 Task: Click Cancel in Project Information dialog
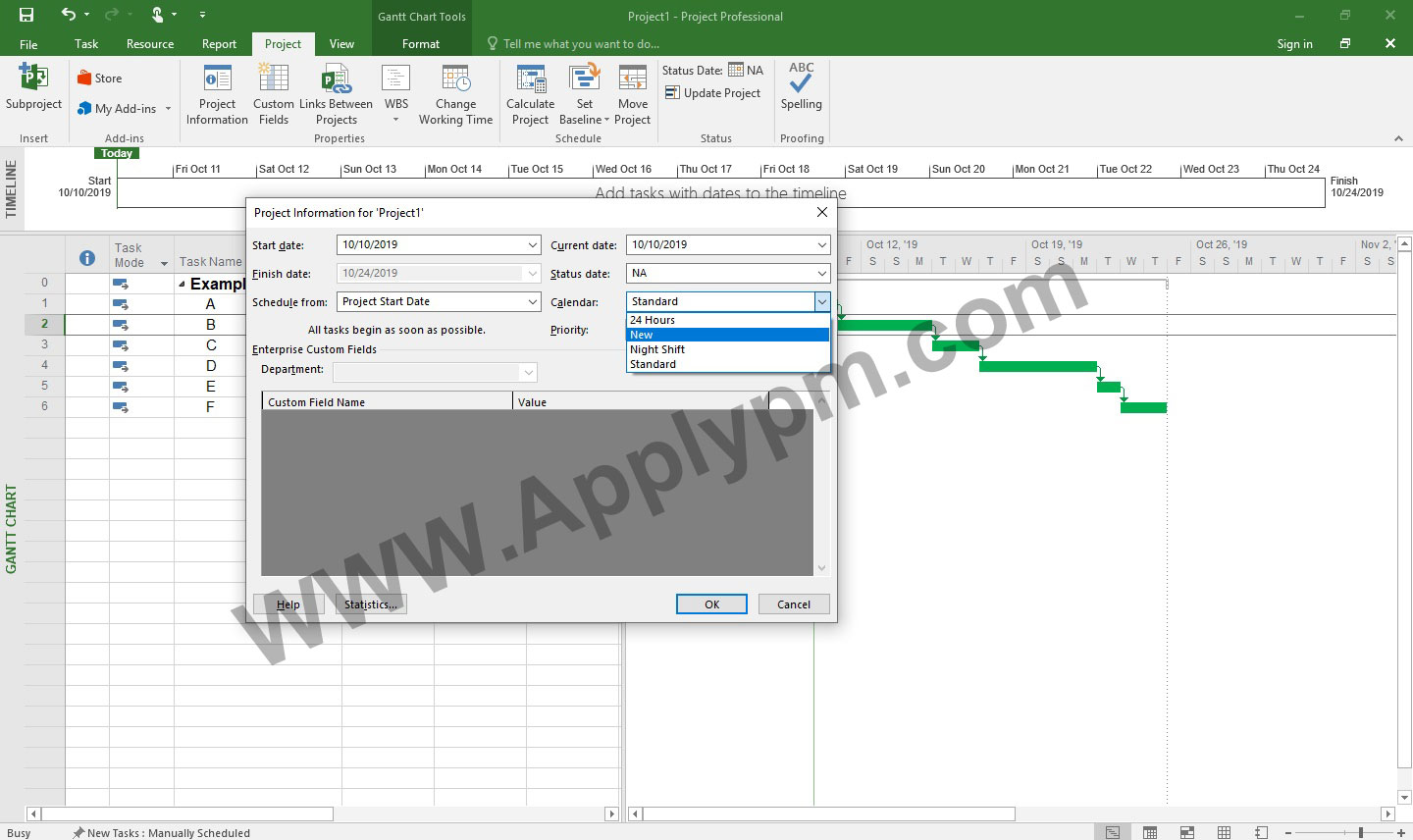[x=794, y=604]
